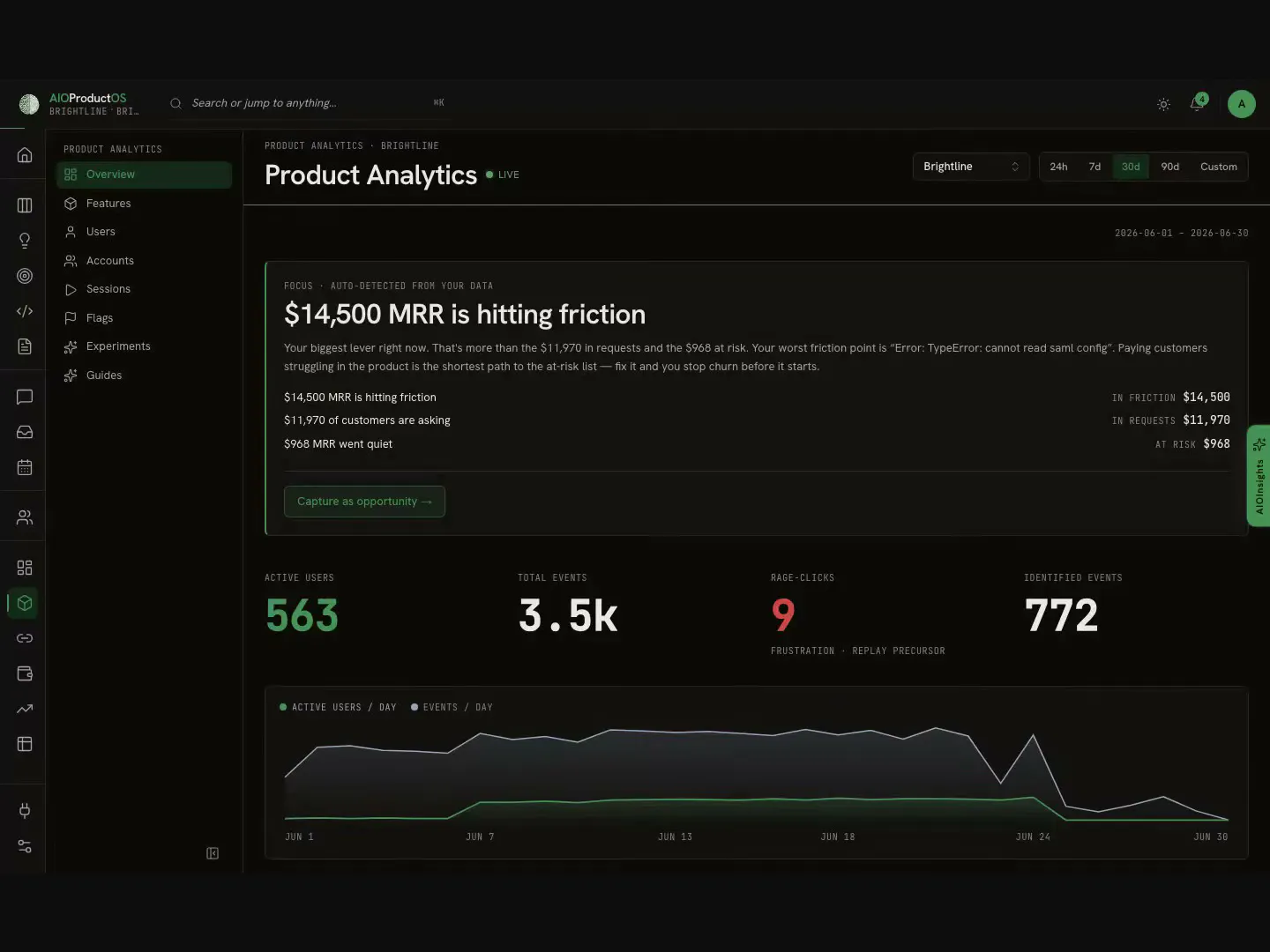Select Overview in Product Analytics menu
The image size is (1270, 952).
pos(145,175)
